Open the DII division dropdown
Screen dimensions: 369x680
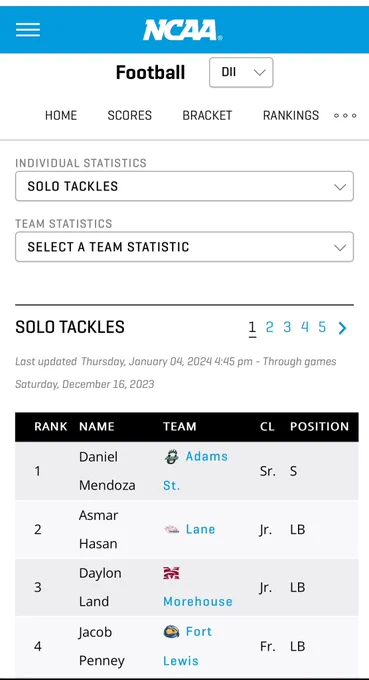(241, 72)
